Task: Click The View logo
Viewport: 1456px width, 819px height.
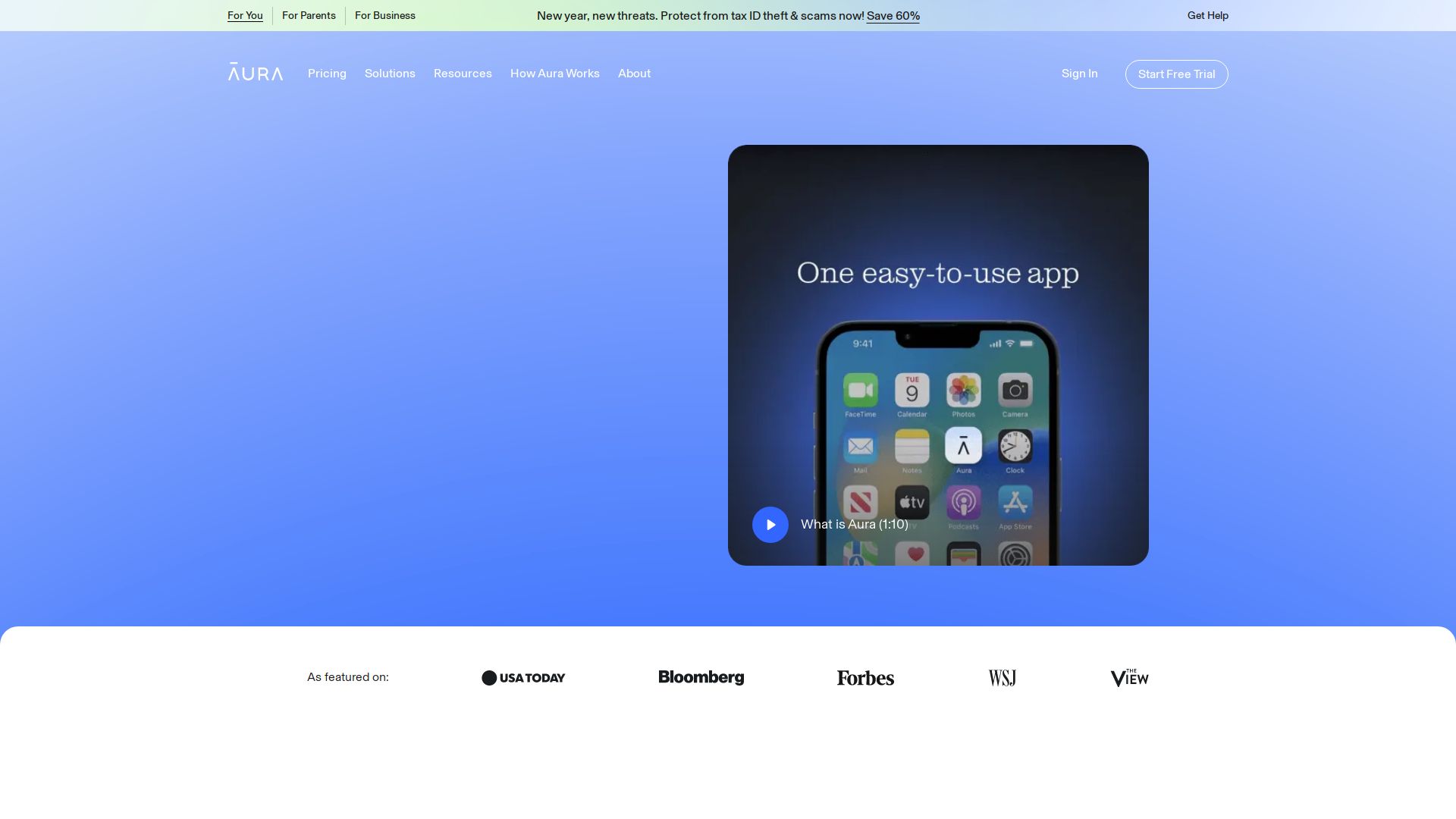Action: (1129, 678)
